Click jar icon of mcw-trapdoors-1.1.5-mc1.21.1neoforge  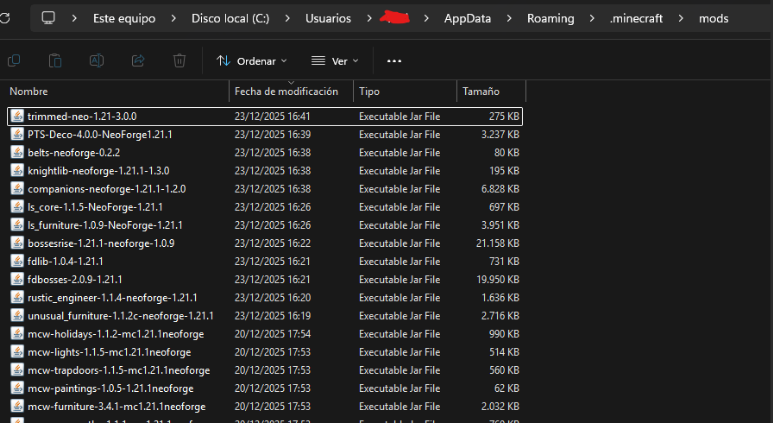(17, 370)
